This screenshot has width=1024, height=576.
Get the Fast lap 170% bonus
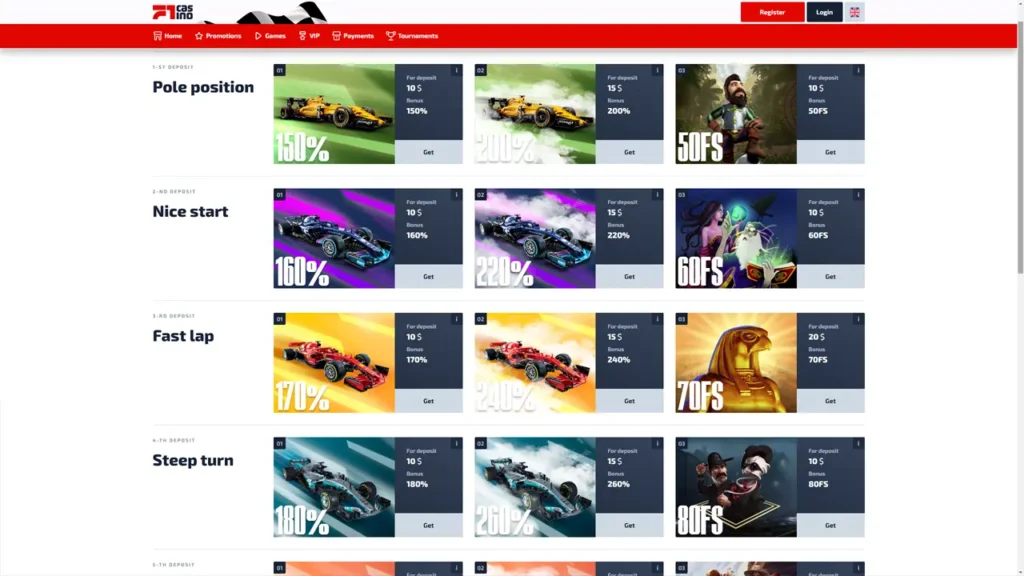tap(428, 401)
